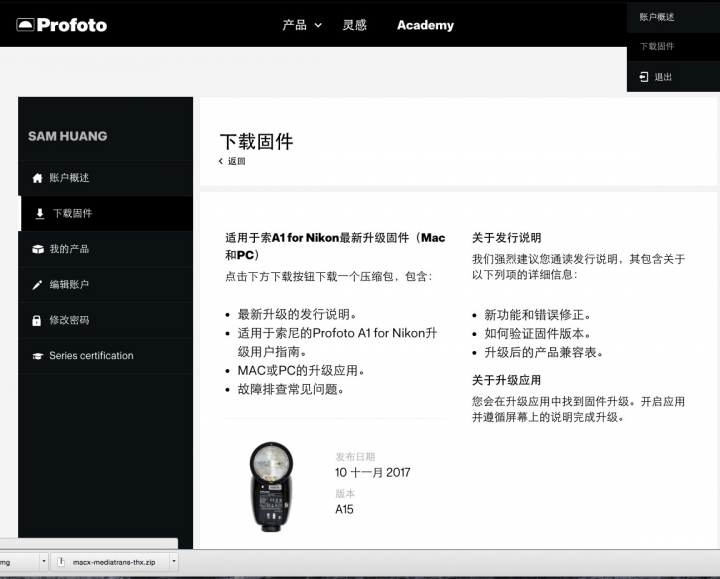Expand the 产品 dropdown menu
The width and height of the screenshot is (720, 579).
pyautogui.click(x=302, y=25)
